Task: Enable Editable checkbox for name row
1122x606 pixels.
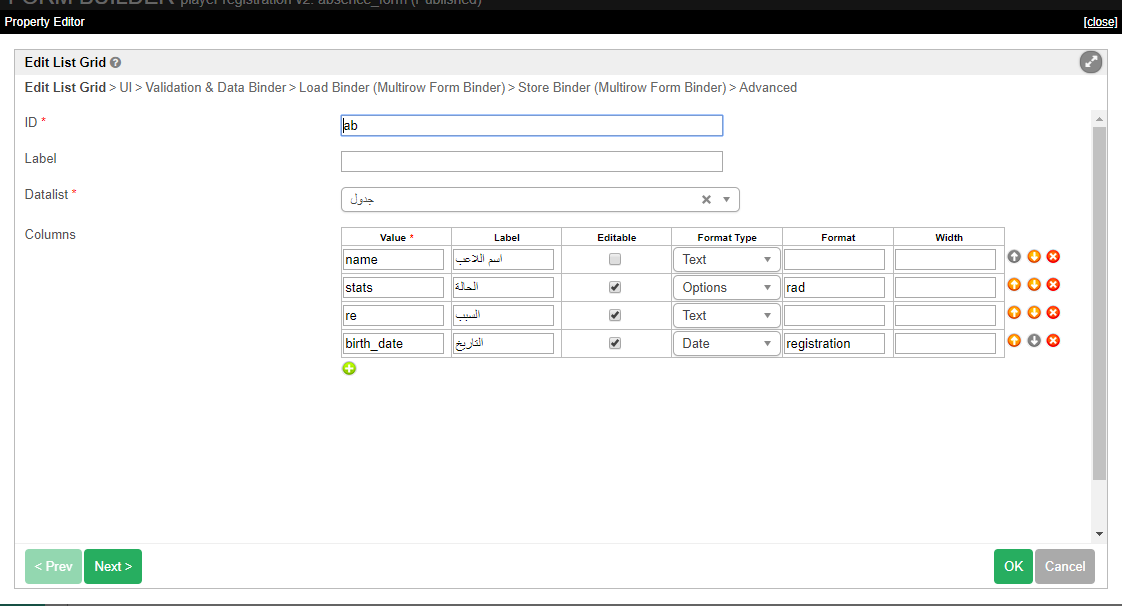Action: coord(615,259)
